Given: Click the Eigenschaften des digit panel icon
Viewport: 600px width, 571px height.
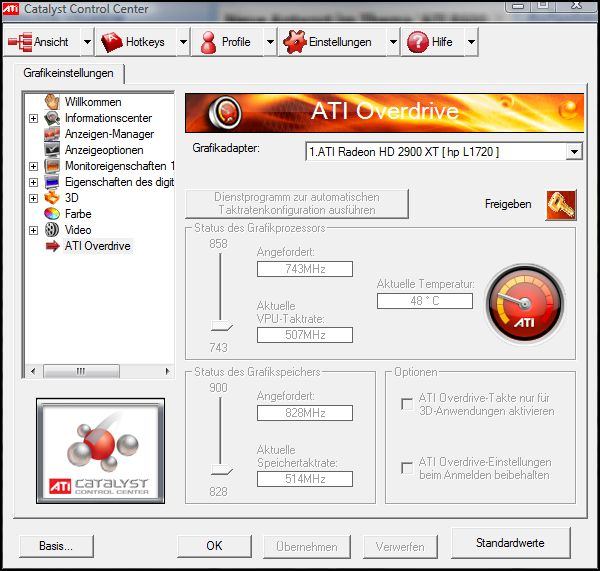Looking at the screenshot, I should click(52, 182).
